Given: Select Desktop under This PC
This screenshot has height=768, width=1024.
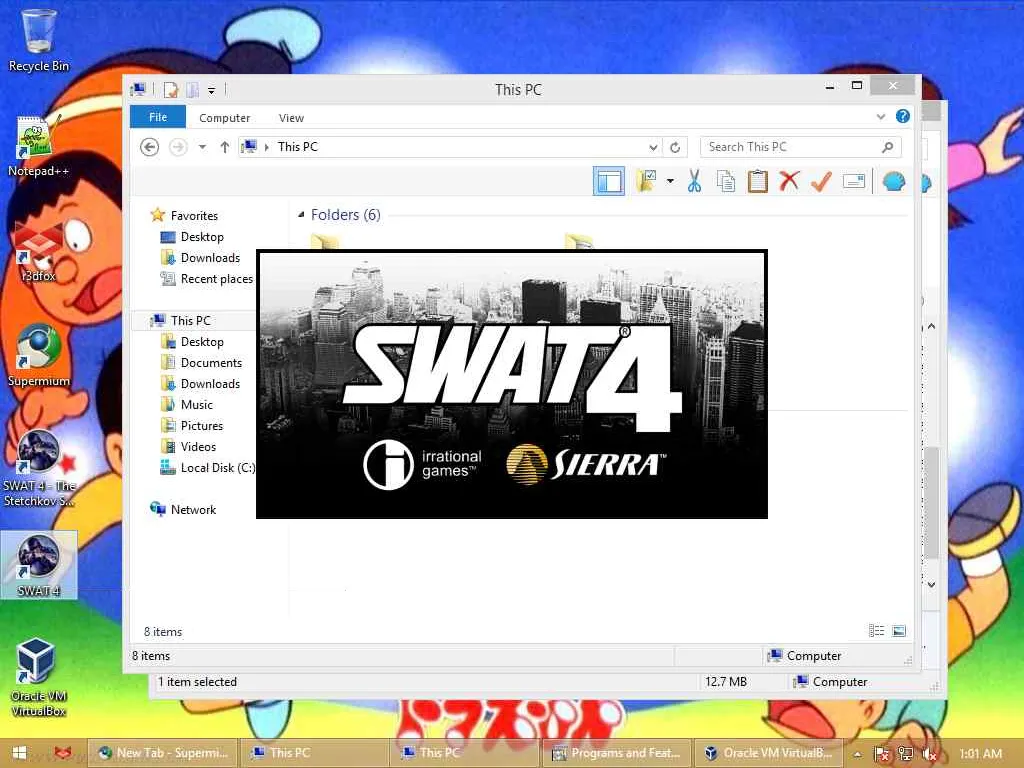Looking at the screenshot, I should click(202, 342).
